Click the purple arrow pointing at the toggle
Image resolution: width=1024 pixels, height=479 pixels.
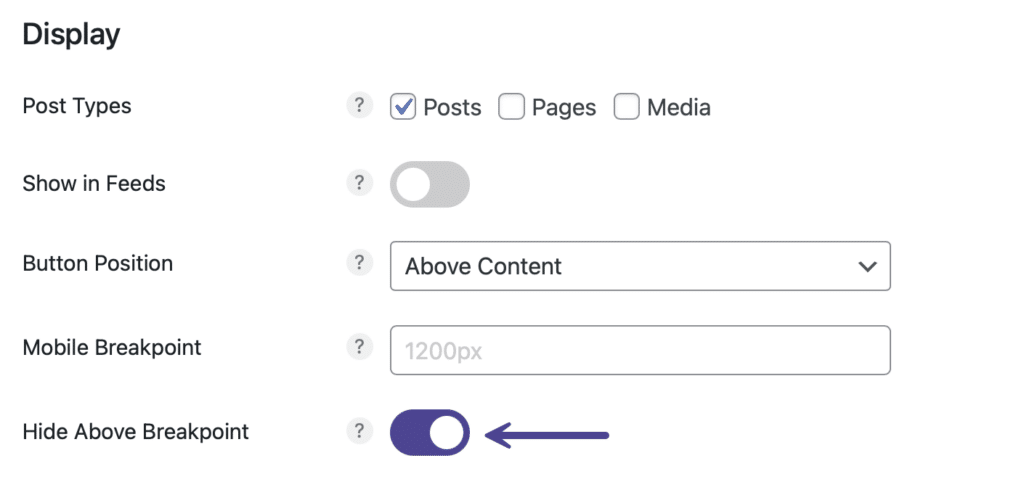pyautogui.click(x=548, y=435)
